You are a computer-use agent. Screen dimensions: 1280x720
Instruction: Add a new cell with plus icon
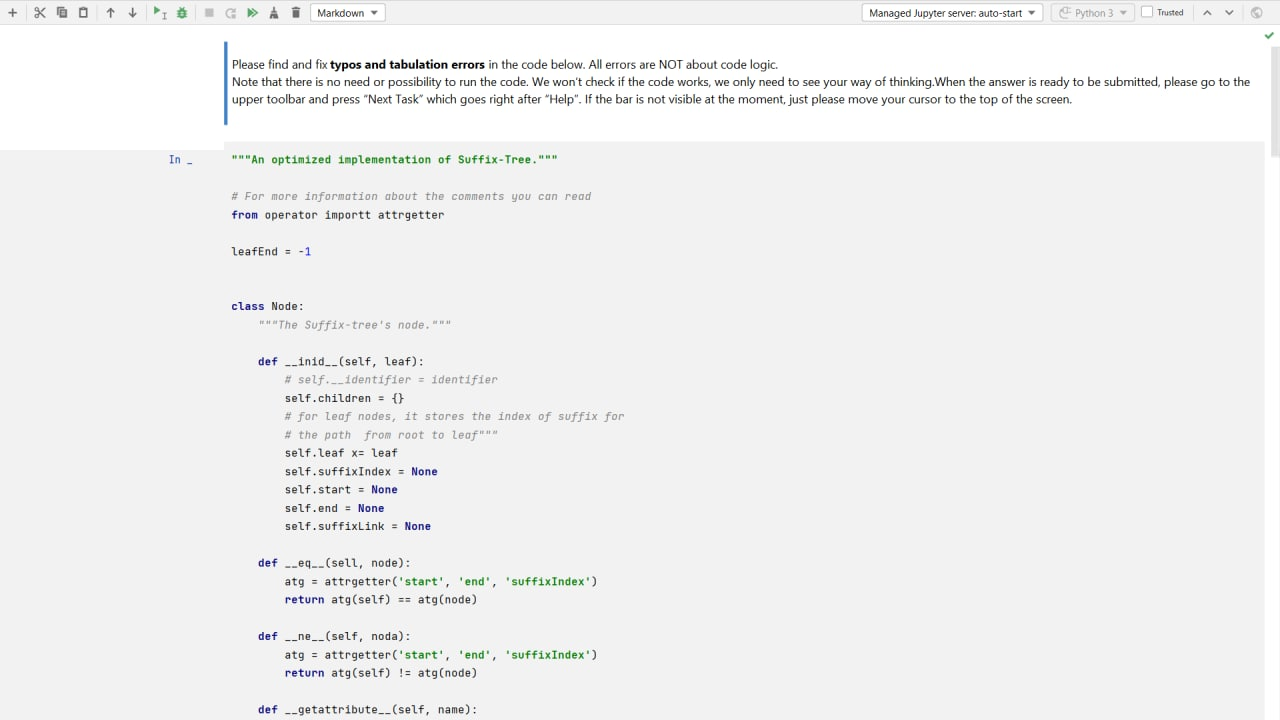point(13,13)
